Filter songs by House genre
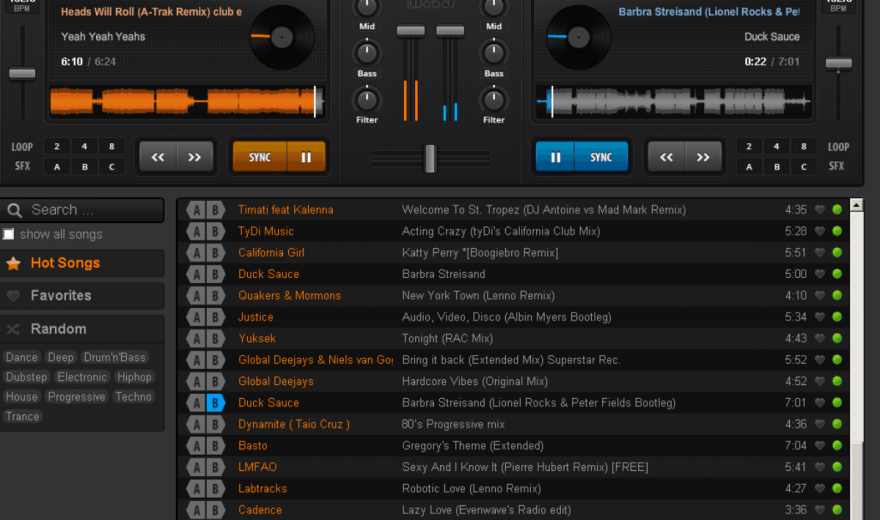880x520 pixels. (22, 397)
